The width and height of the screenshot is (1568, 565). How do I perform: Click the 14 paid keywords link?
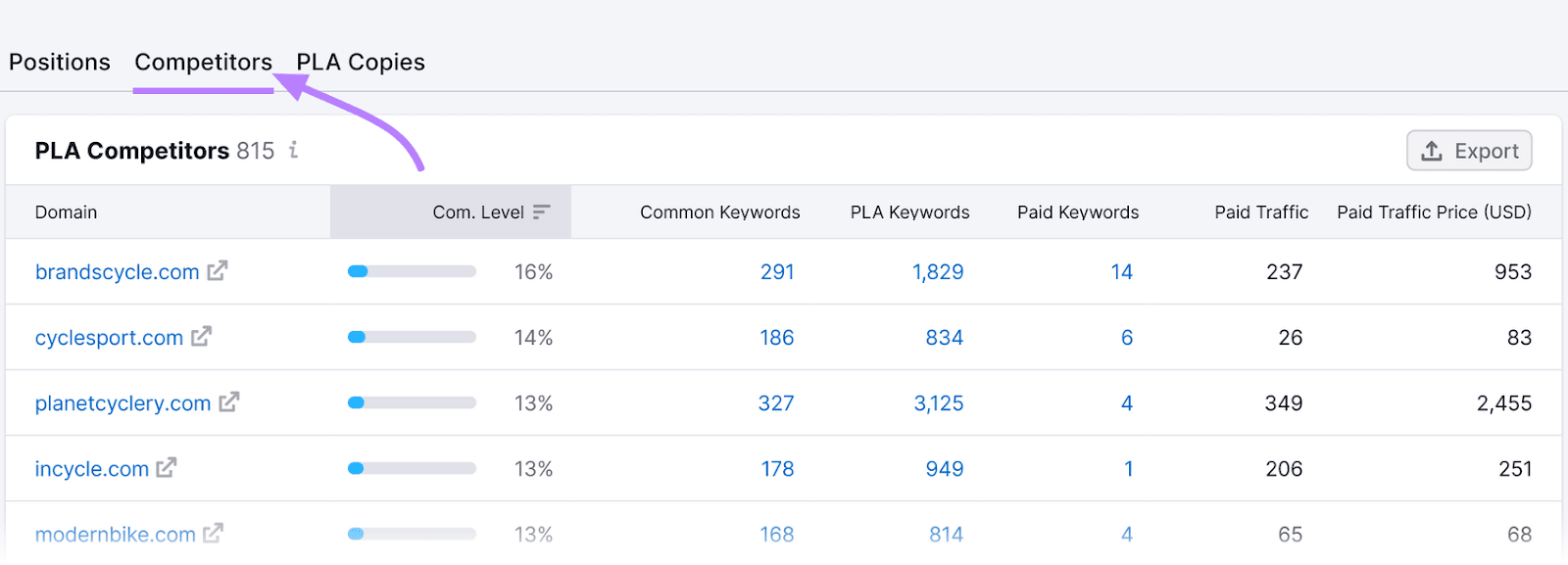click(1123, 271)
